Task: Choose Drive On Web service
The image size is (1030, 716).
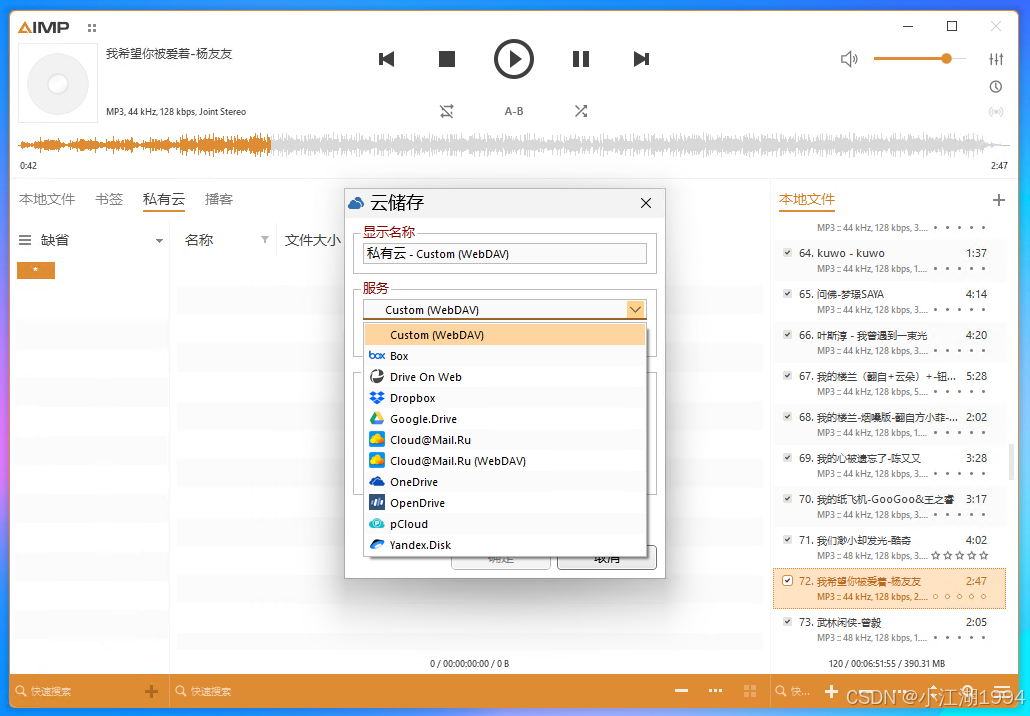Action: (504, 377)
